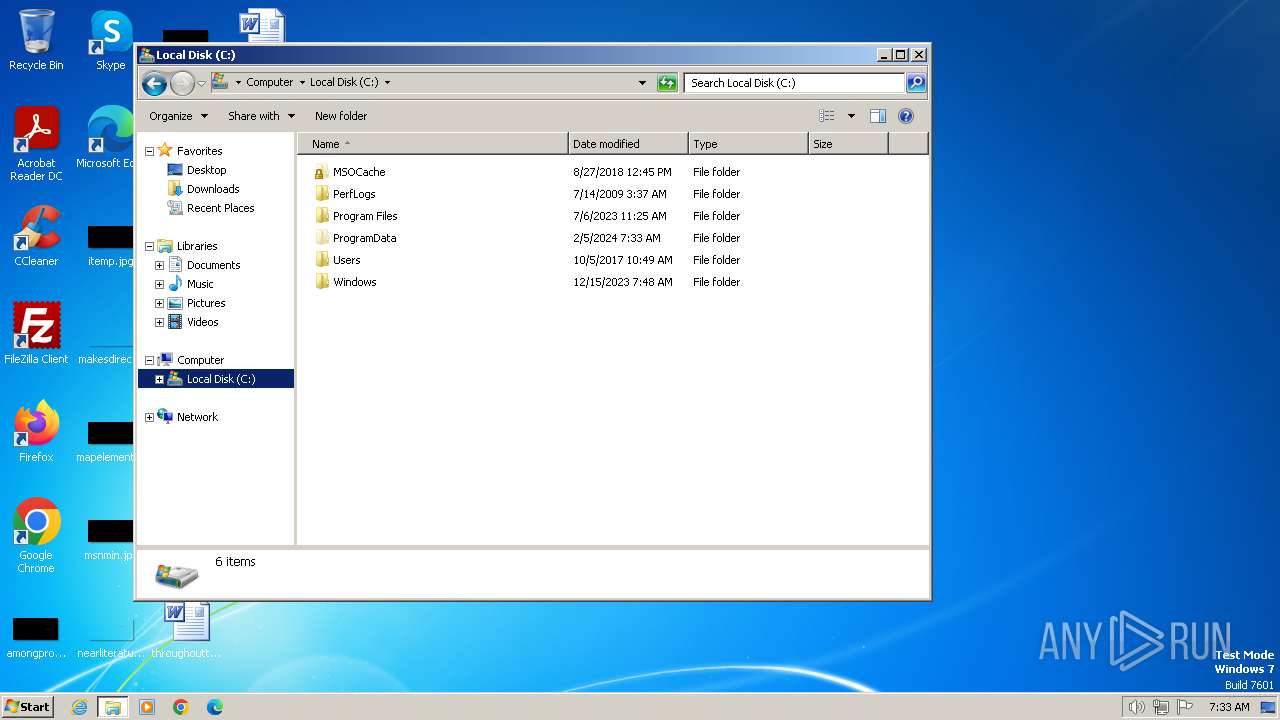Expand the Network node
Screen dimensions: 1280x720
click(150, 418)
